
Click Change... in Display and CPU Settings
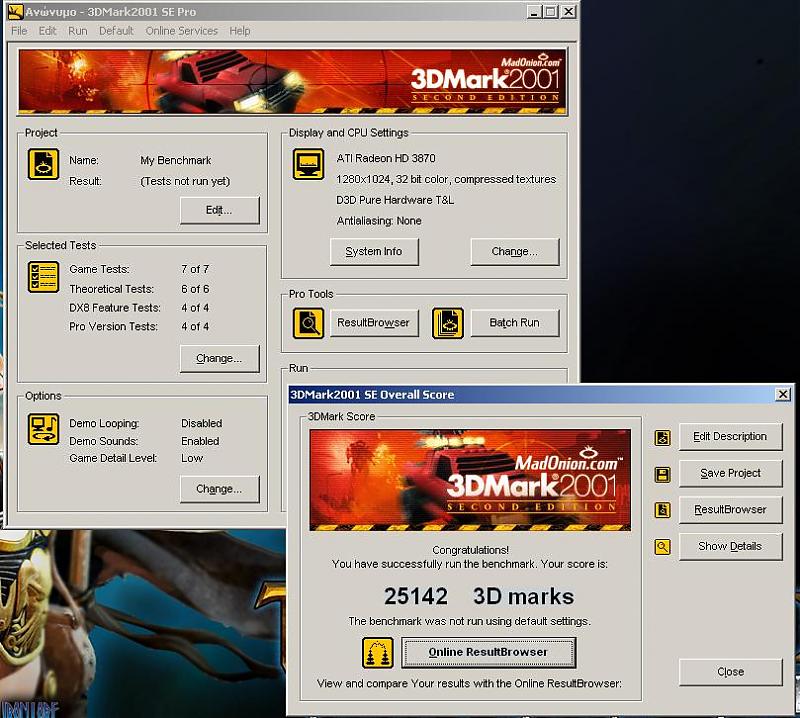coord(514,252)
